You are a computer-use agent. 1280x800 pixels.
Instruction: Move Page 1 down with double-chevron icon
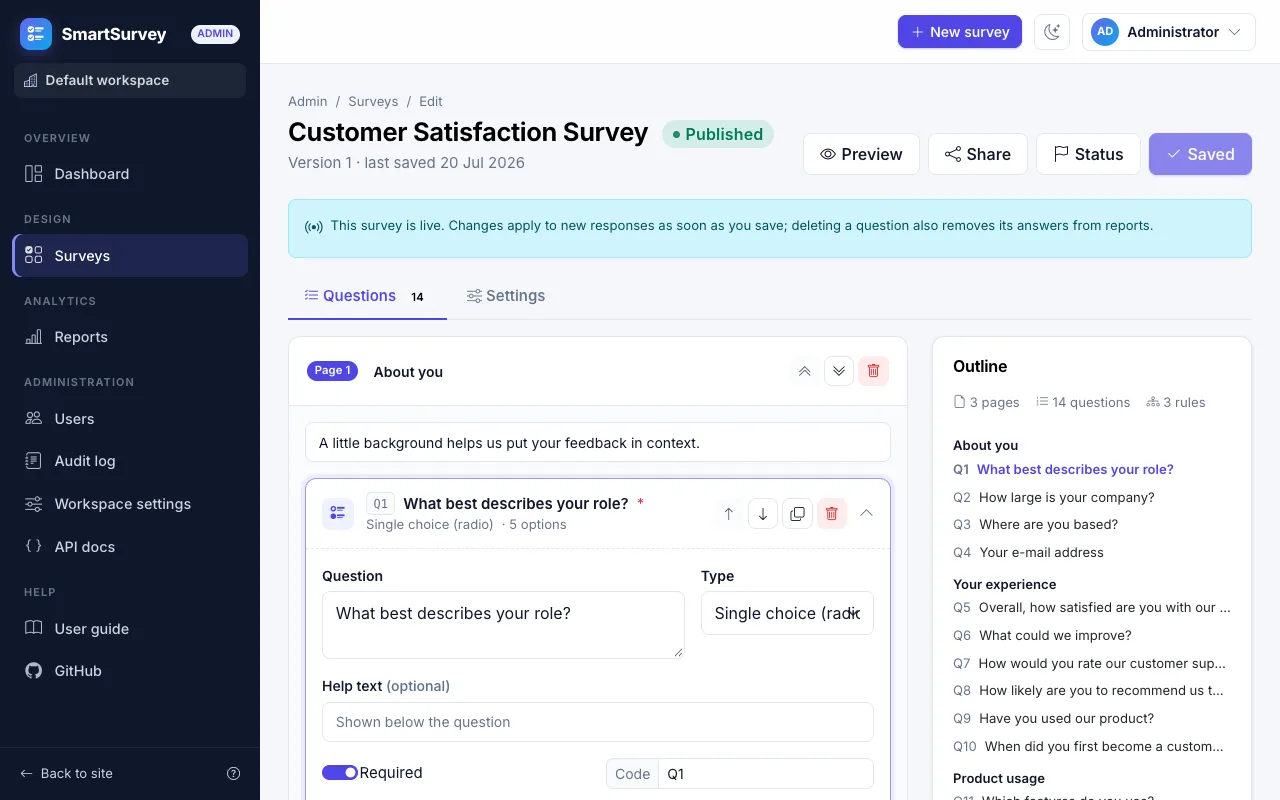click(839, 371)
